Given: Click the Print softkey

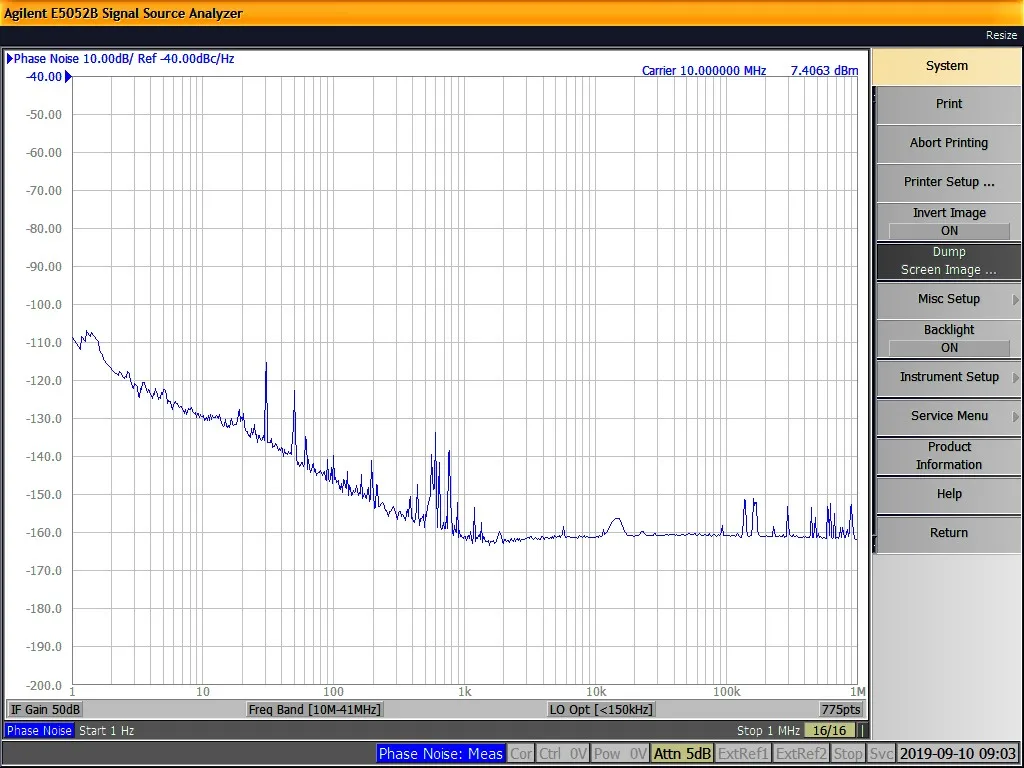Looking at the screenshot, I should pyautogui.click(x=948, y=104).
